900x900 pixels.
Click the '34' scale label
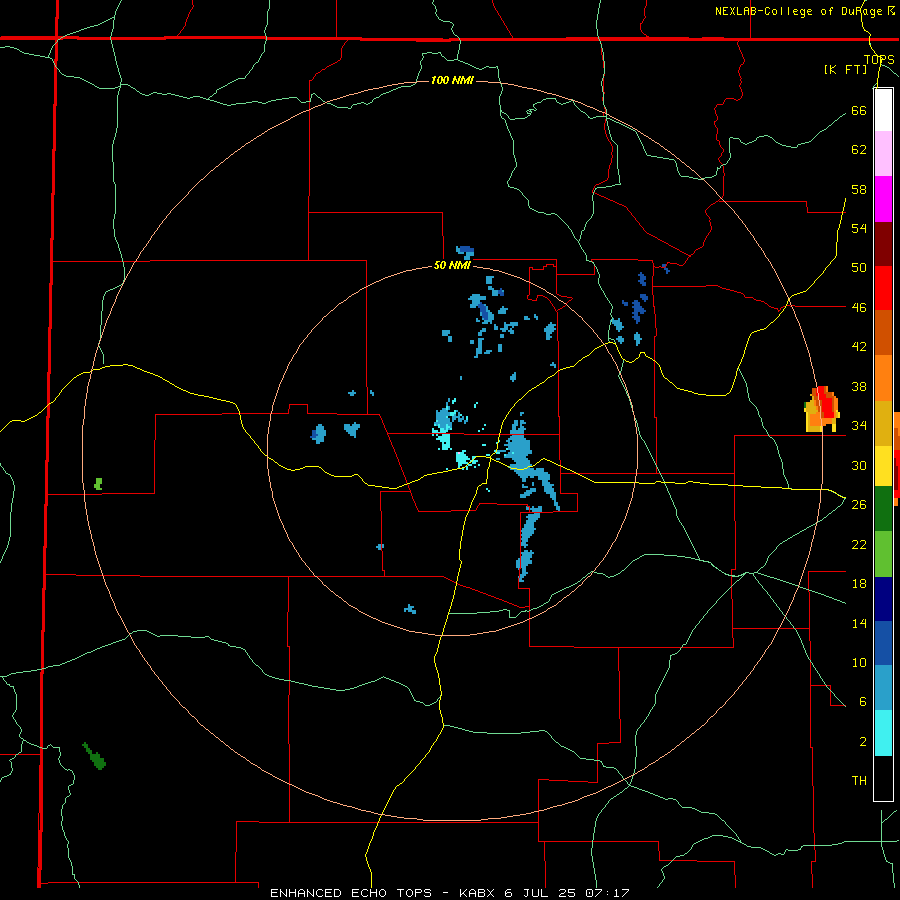pos(859,425)
